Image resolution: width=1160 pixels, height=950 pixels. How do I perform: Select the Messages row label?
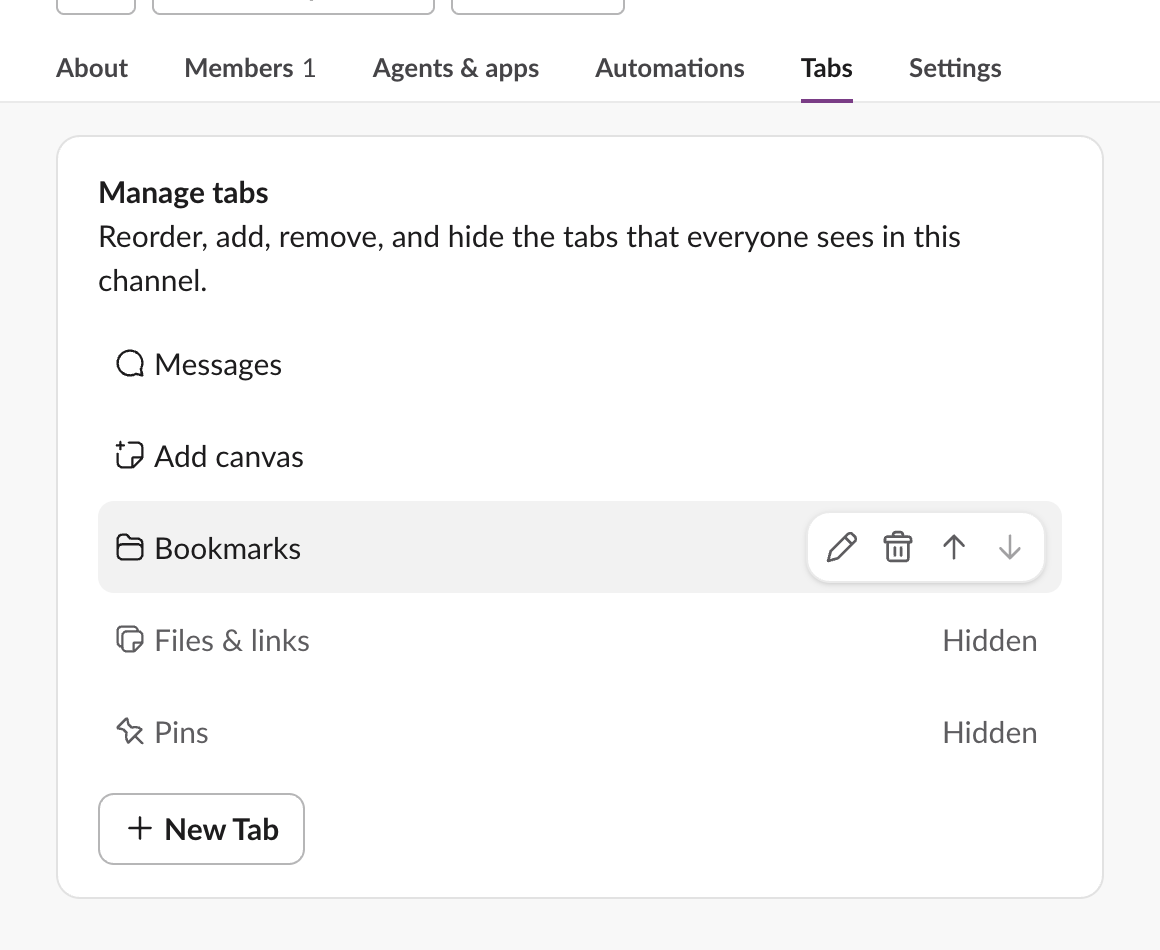218,365
